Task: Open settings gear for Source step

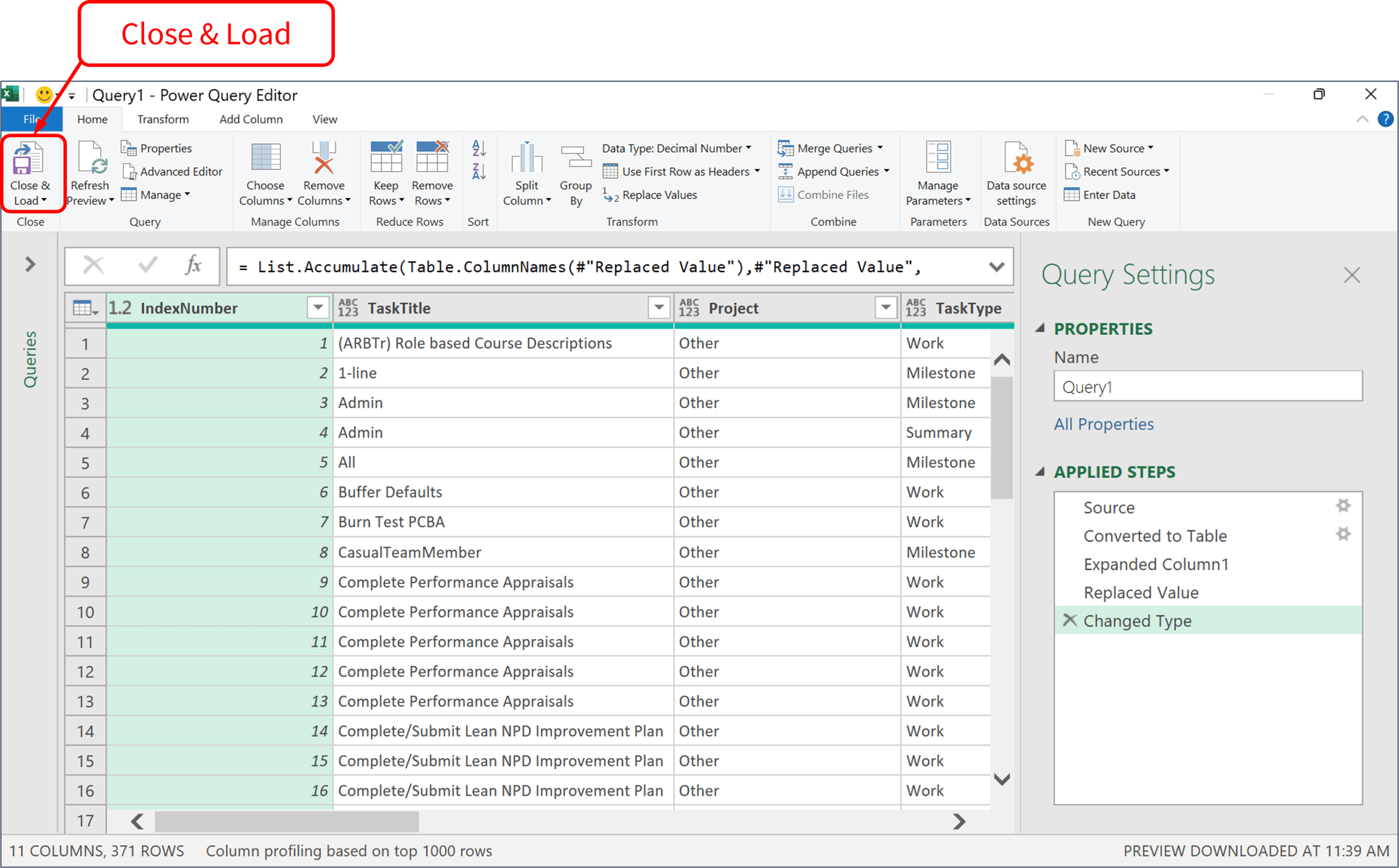Action: [x=1343, y=506]
